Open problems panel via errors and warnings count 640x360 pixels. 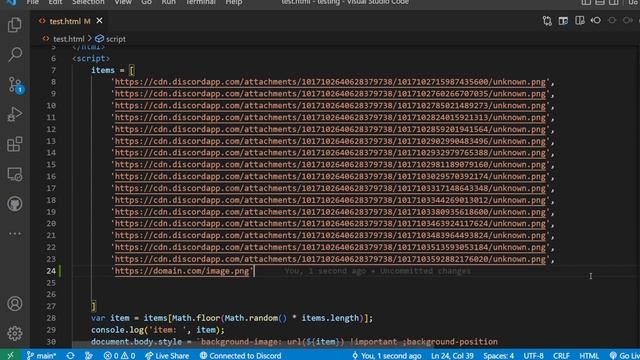click(x=119, y=356)
